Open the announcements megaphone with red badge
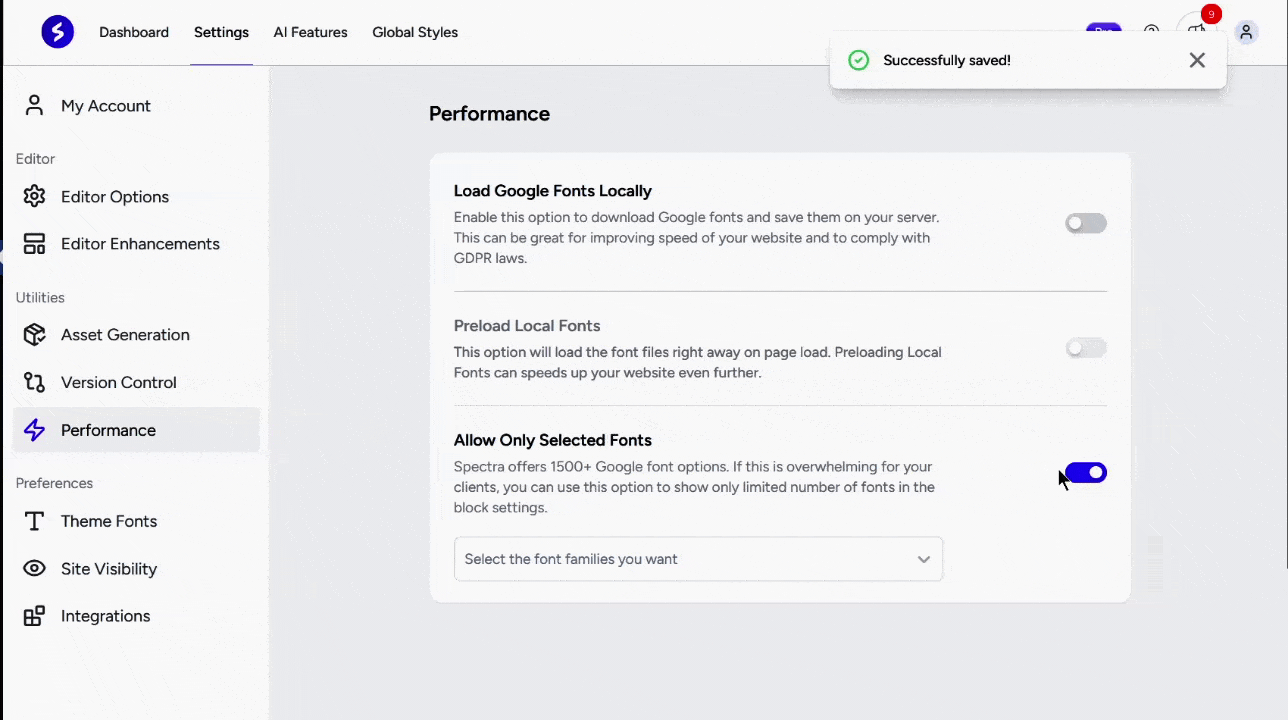This screenshot has width=1288, height=720. [1197, 30]
